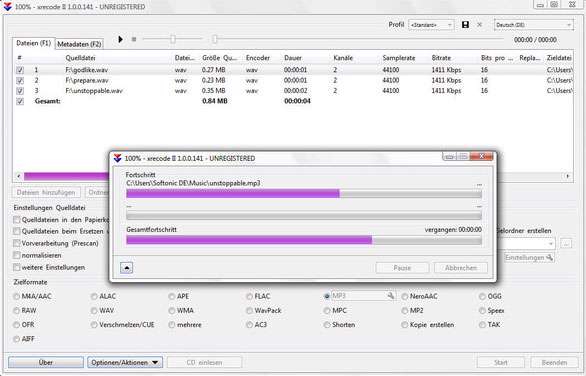
Task: Select the F:\prepare.wav file name
Action: click(87, 80)
